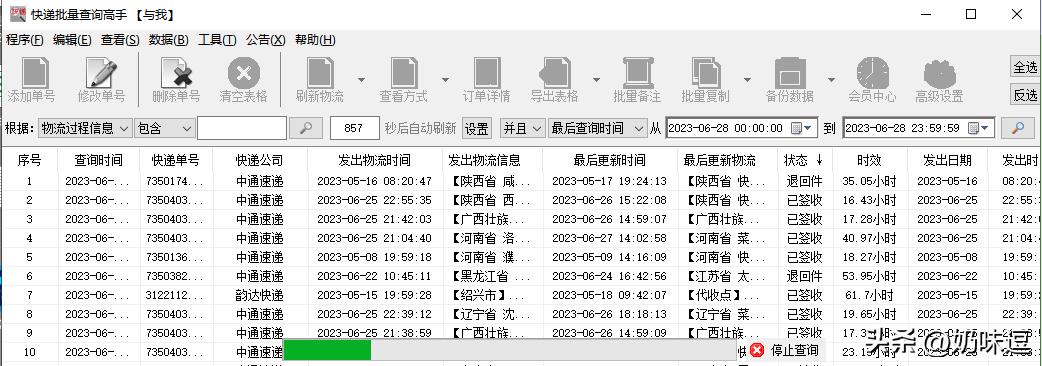Click the 全选 select all button
The height and width of the screenshot is (366, 1042).
click(x=1025, y=67)
